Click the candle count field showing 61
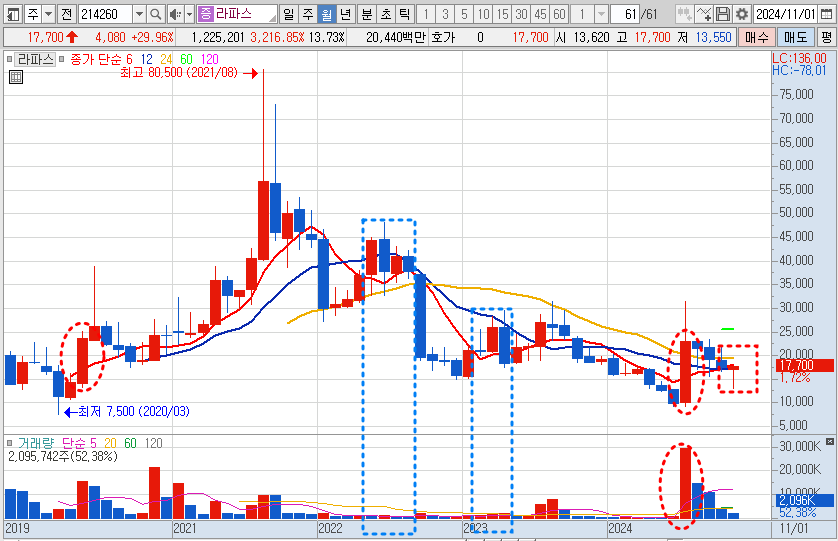Image resolution: width=838 pixels, height=541 pixels. pyautogui.click(x=625, y=14)
